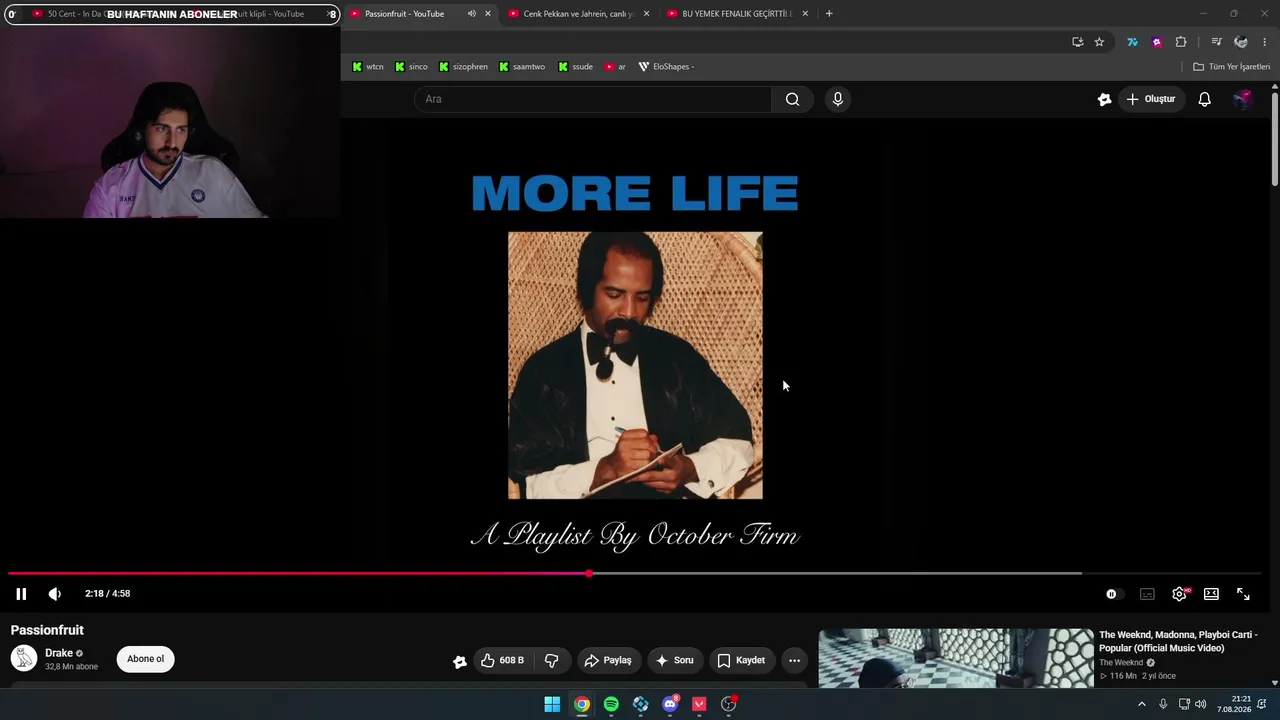Open the Windows Start menu
This screenshot has height=720, width=1280.
[552, 704]
